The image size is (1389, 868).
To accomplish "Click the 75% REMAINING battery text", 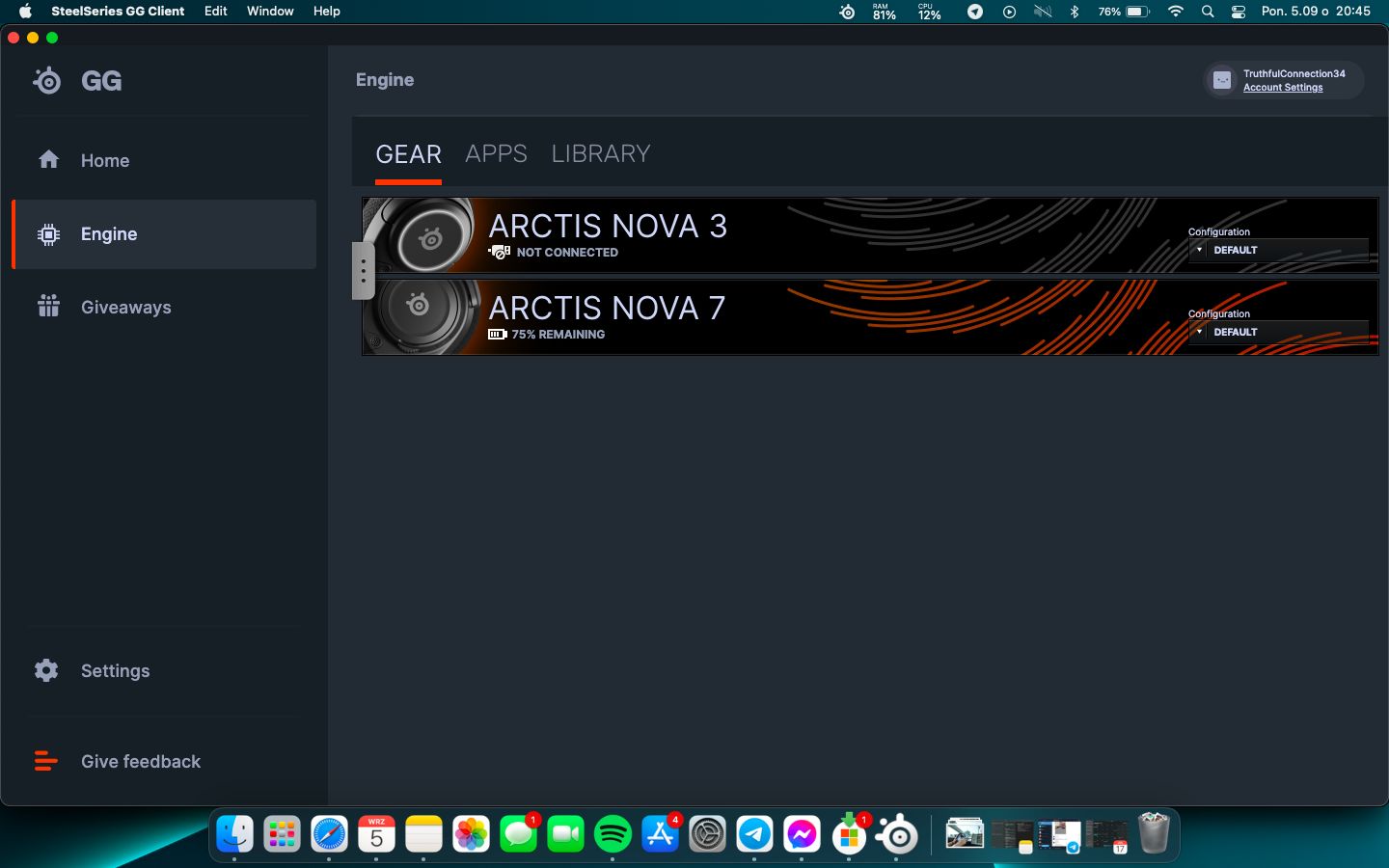I will pyautogui.click(x=558, y=335).
